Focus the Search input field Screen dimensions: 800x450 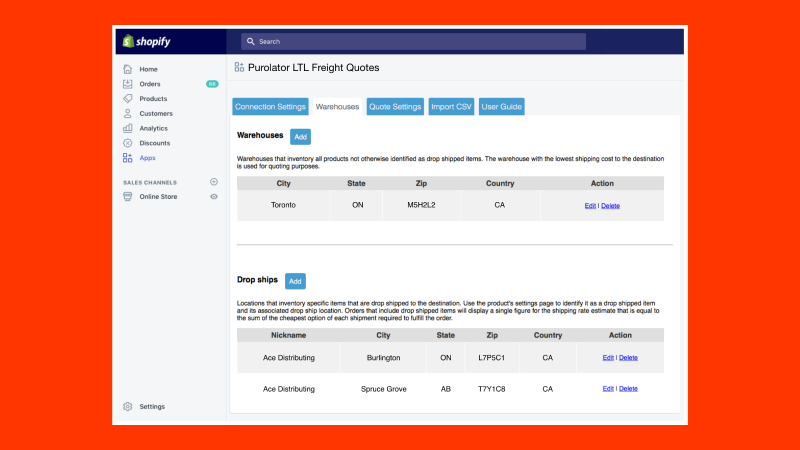click(413, 41)
